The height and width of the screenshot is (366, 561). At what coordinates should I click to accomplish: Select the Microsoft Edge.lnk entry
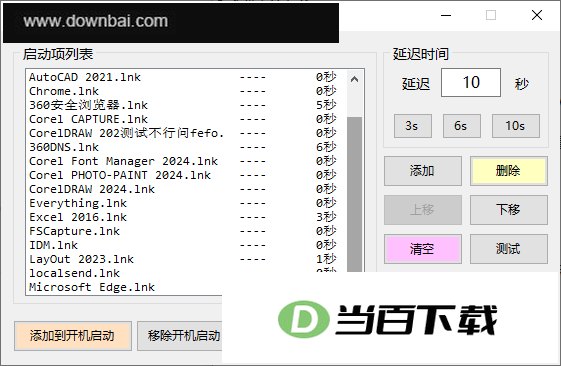coord(125,287)
